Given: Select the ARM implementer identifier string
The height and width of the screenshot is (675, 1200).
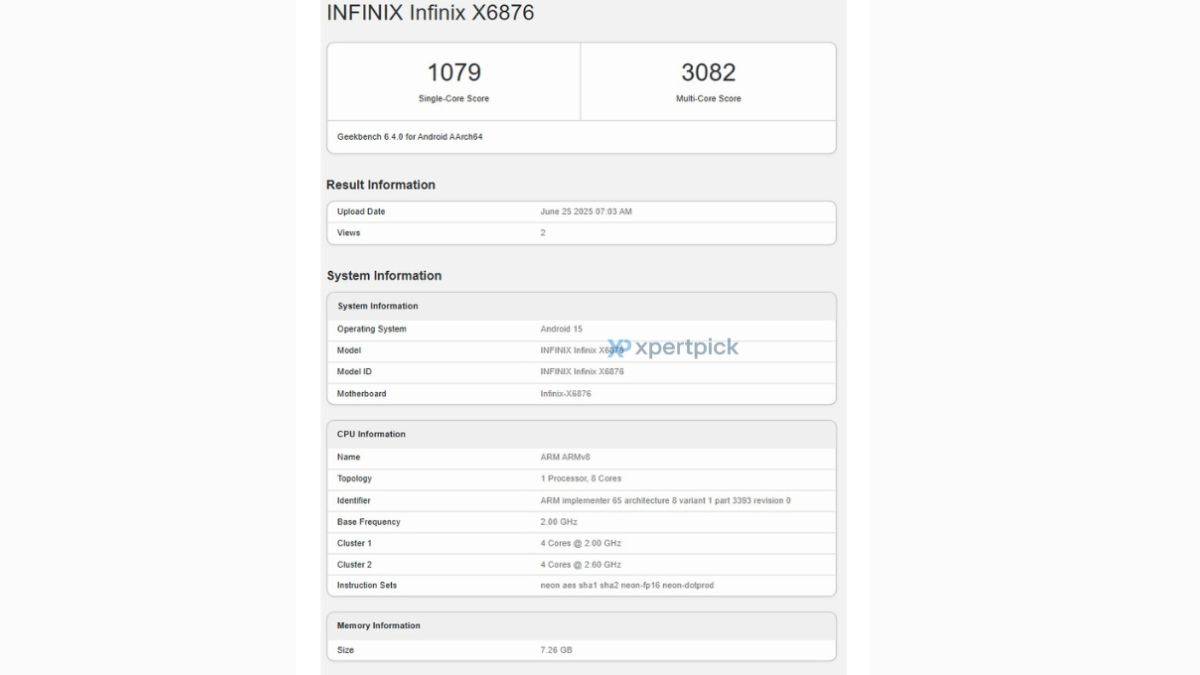Looking at the screenshot, I should [x=665, y=500].
